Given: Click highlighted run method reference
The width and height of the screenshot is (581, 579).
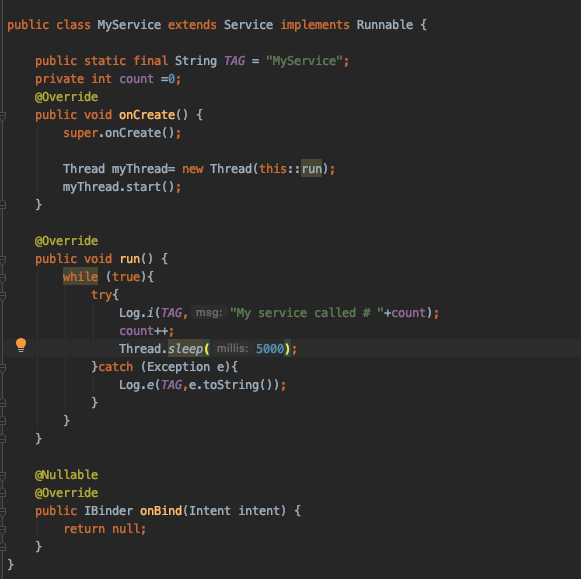Looking at the screenshot, I should coord(311,169).
